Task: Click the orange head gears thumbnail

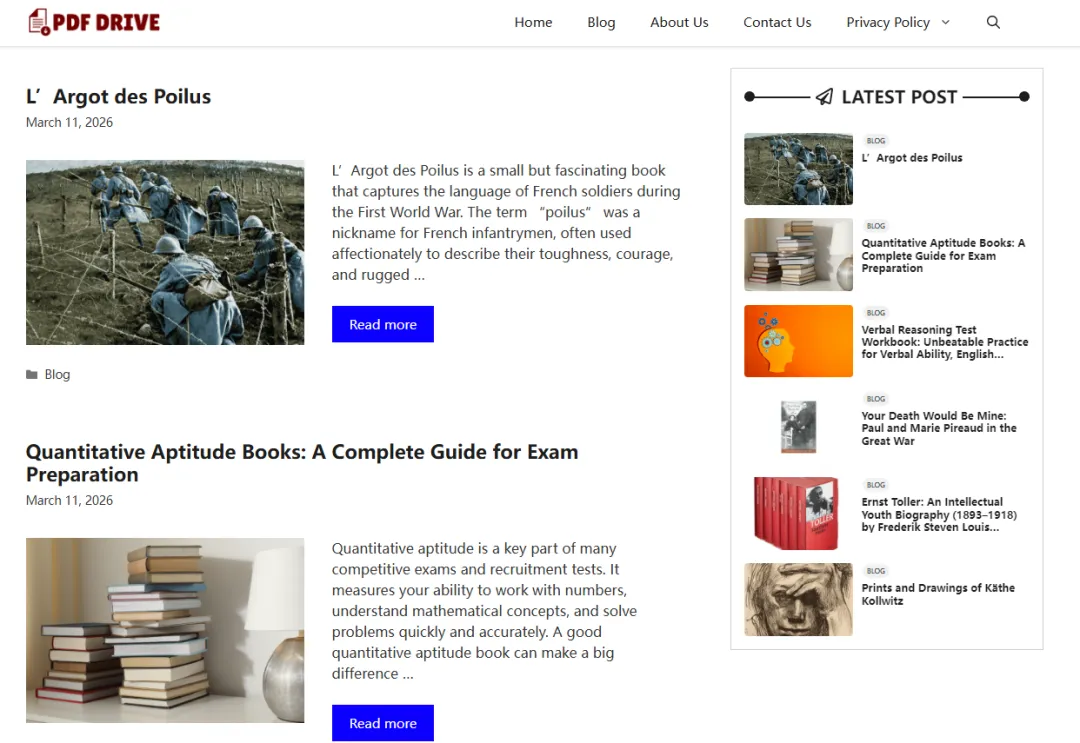Action: 798,341
